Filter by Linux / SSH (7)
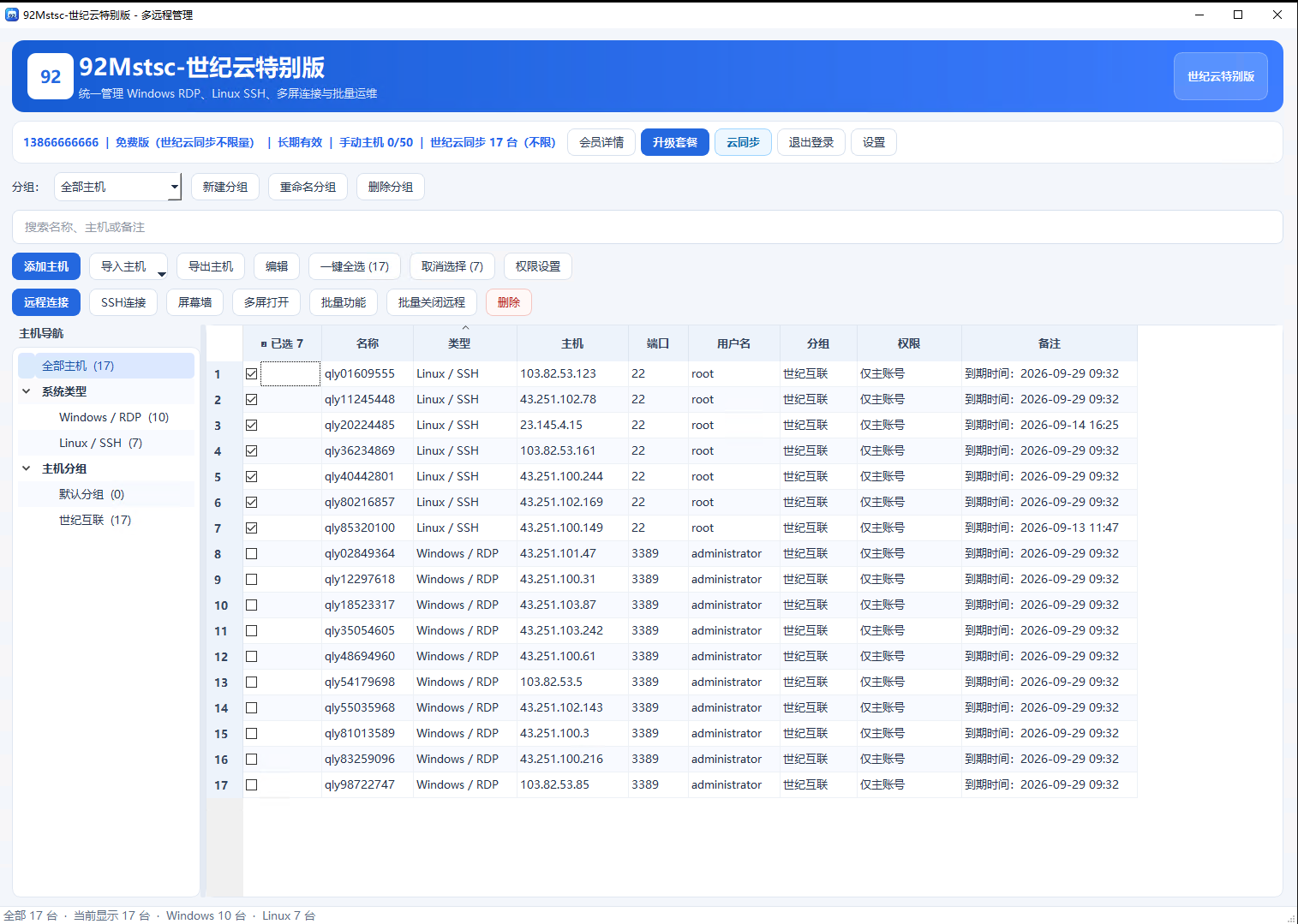Viewport: 1298px width, 924px height. pos(100,443)
